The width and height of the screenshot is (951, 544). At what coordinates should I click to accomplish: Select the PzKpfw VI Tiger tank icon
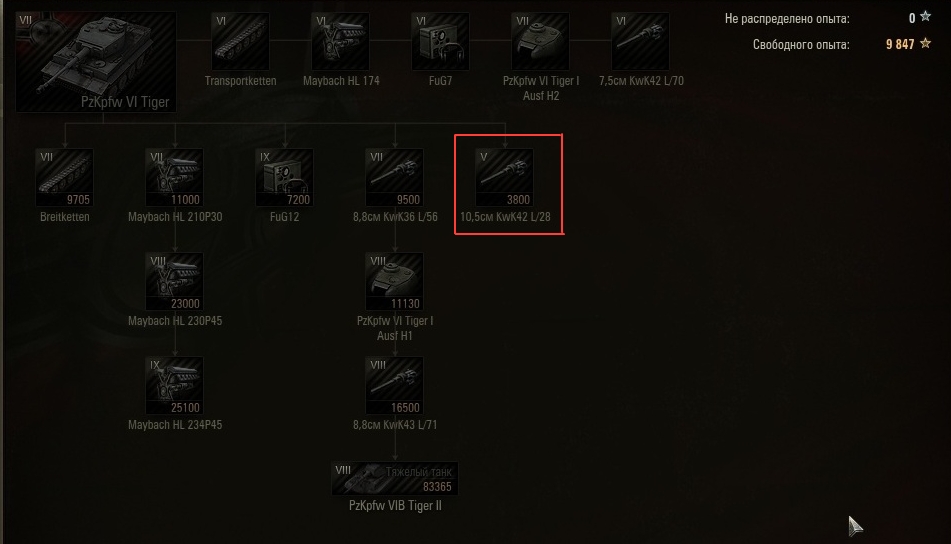(96, 62)
